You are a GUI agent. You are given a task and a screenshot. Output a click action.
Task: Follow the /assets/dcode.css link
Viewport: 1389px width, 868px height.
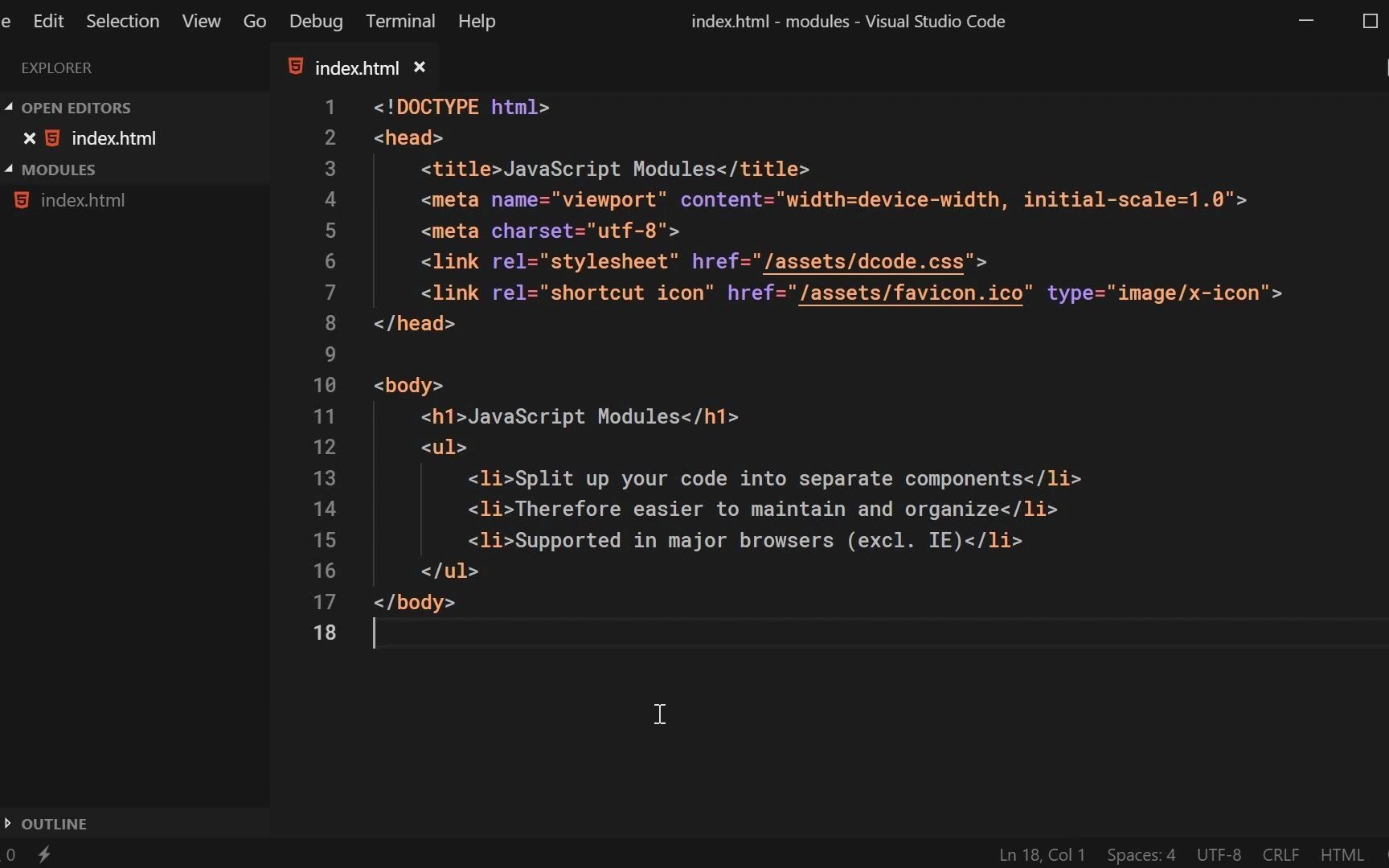(x=863, y=262)
